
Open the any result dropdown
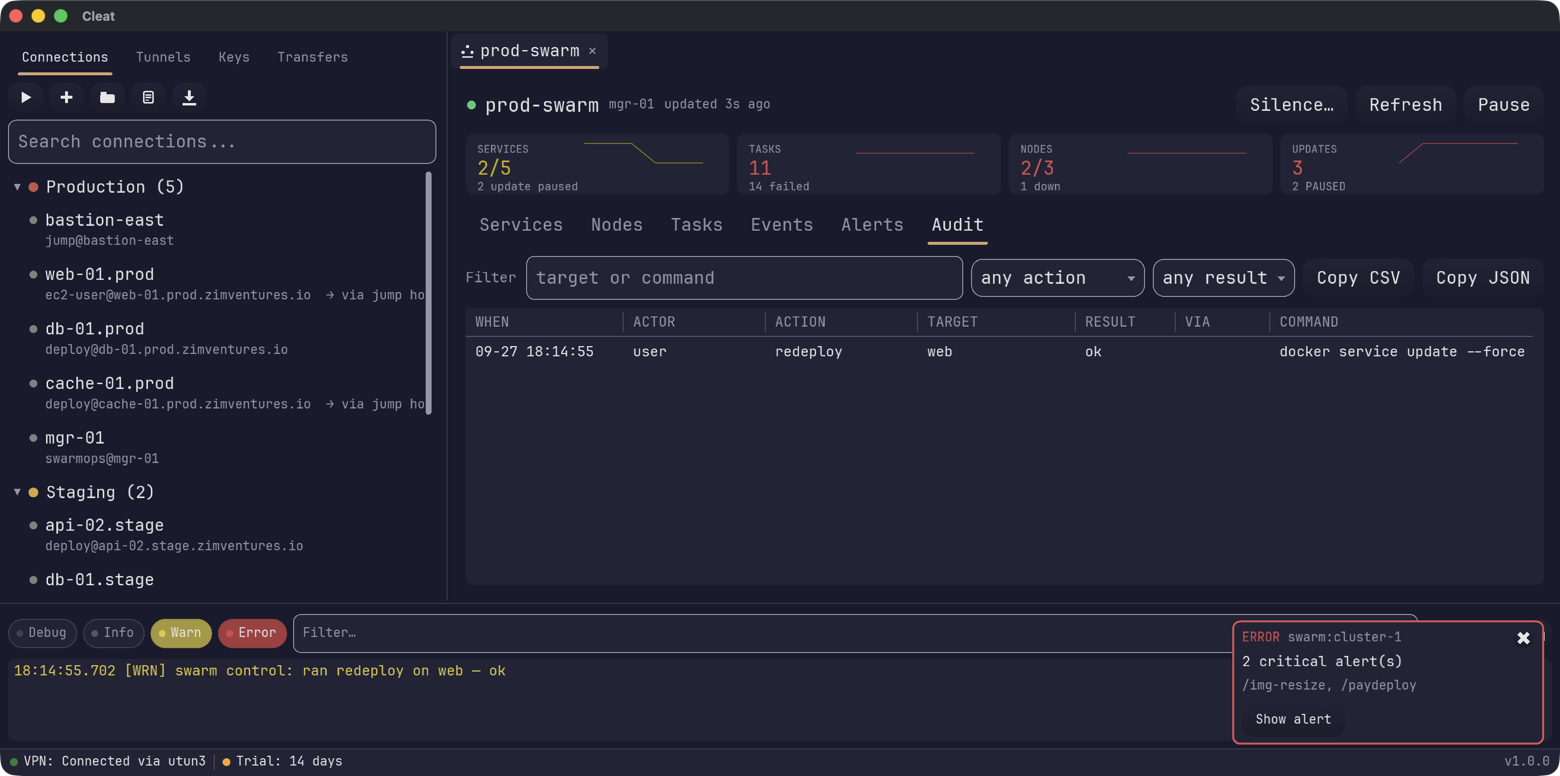tap(1223, 278)
